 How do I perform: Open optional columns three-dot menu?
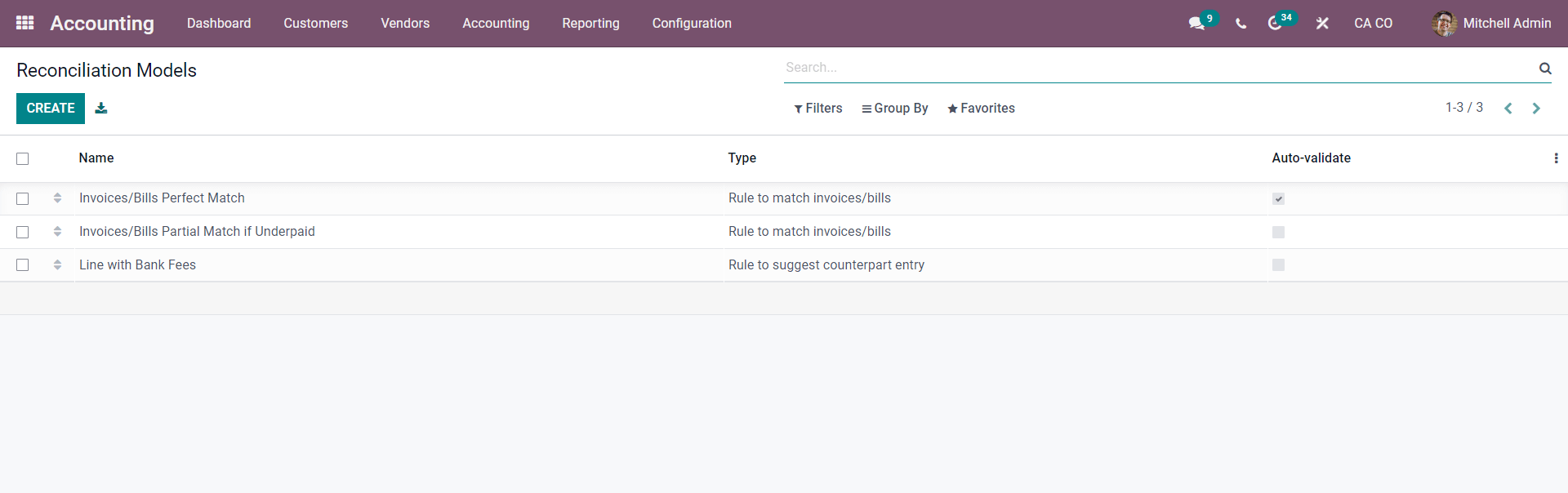[1556, 158]
